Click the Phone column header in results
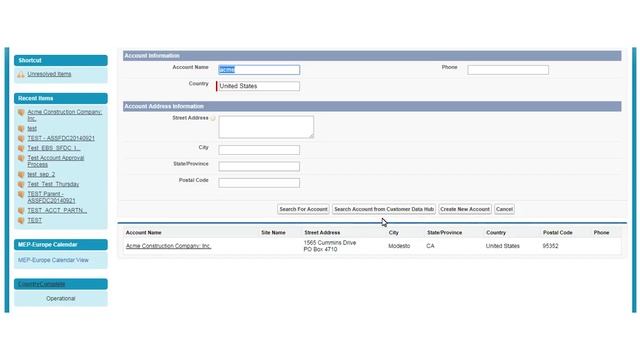This screenshot has height=360, width=640. click(601, 233)
